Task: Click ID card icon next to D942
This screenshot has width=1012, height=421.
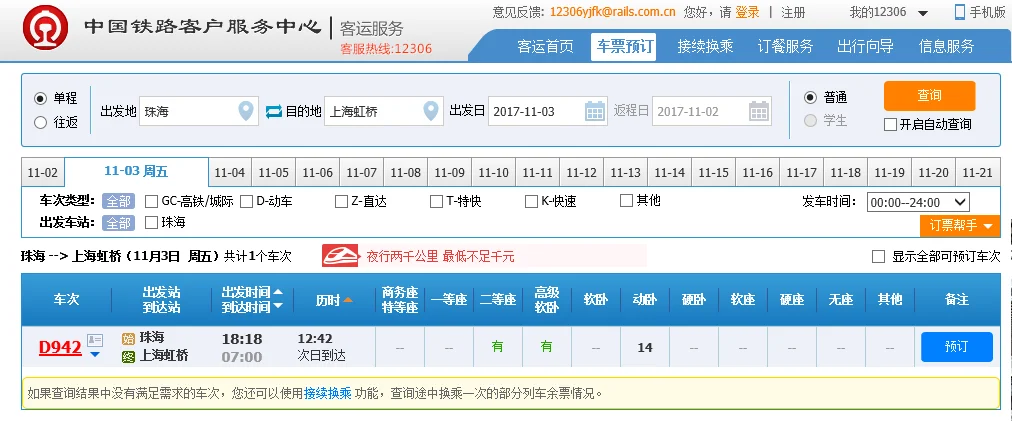Action: pos(95,340)
